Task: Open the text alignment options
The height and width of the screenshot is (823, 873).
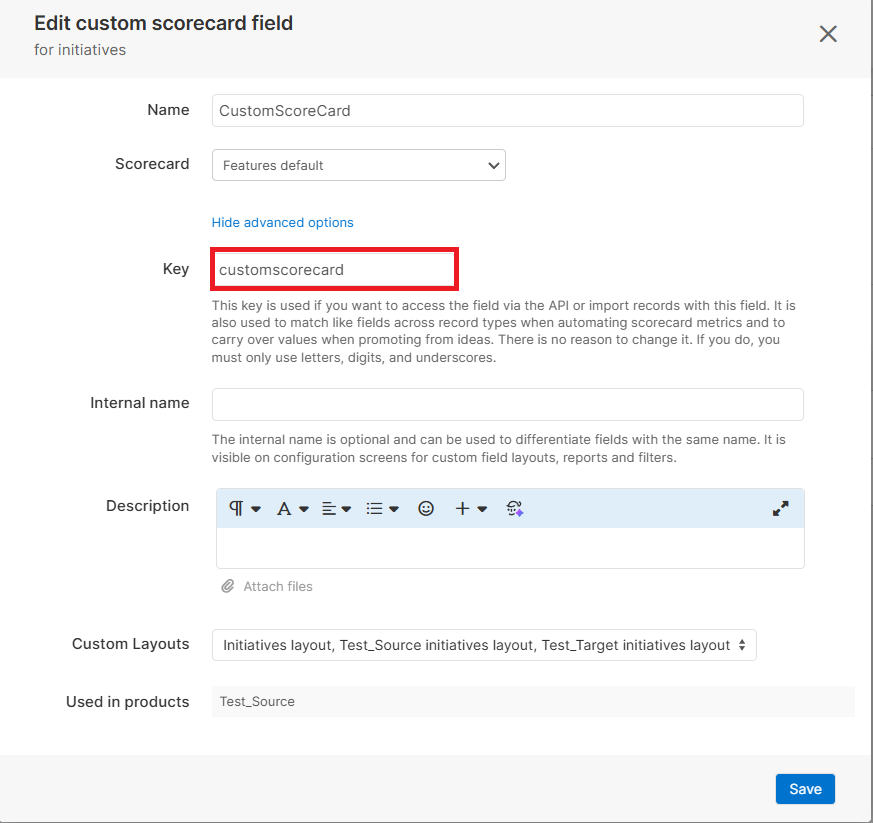Action: [336, 509]
